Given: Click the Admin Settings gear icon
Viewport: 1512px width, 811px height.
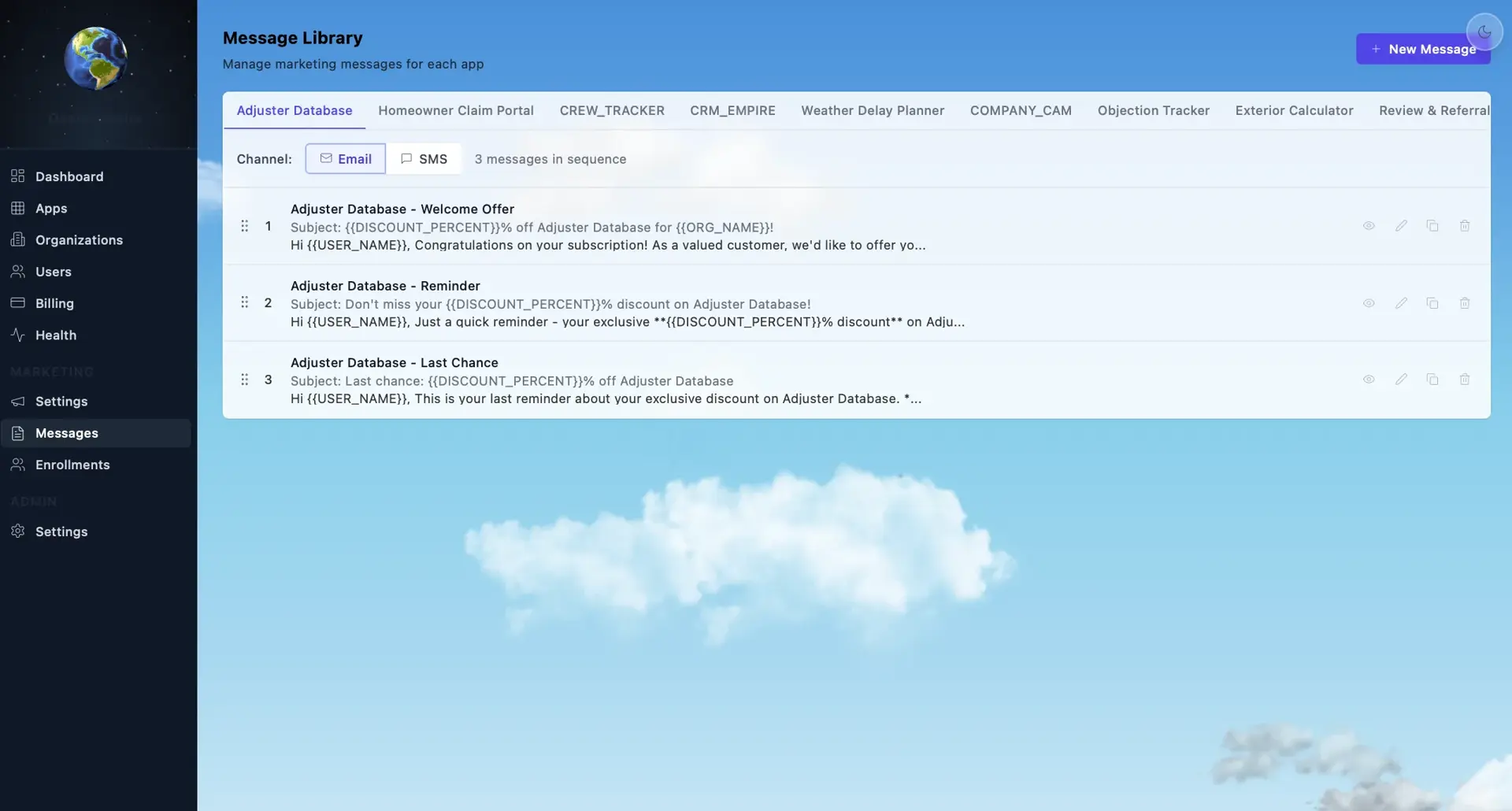Looking at the screenshot, I should pos(17,531).
